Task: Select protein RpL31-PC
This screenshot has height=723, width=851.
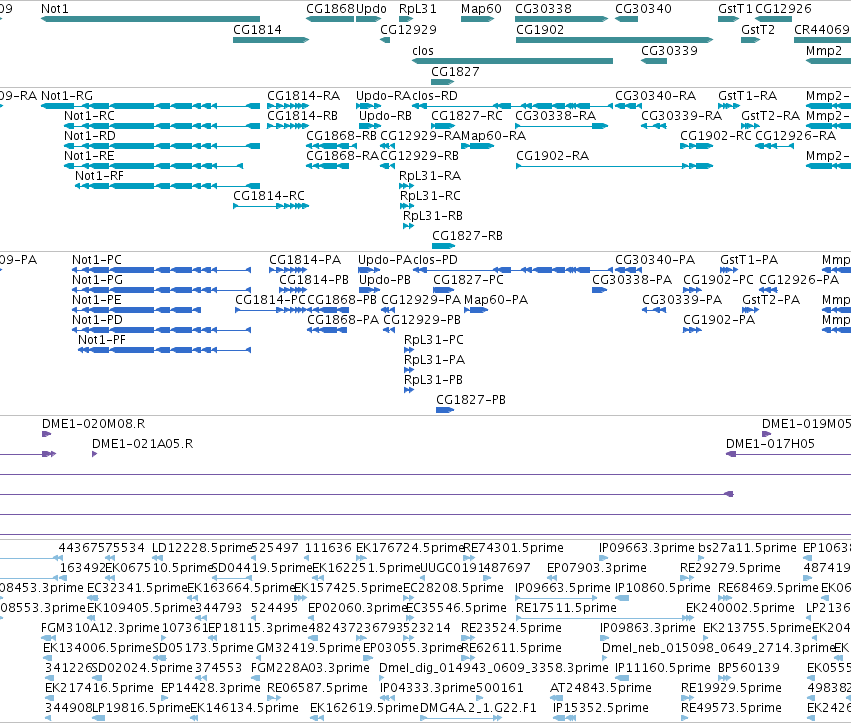Action: click(434, 340)
